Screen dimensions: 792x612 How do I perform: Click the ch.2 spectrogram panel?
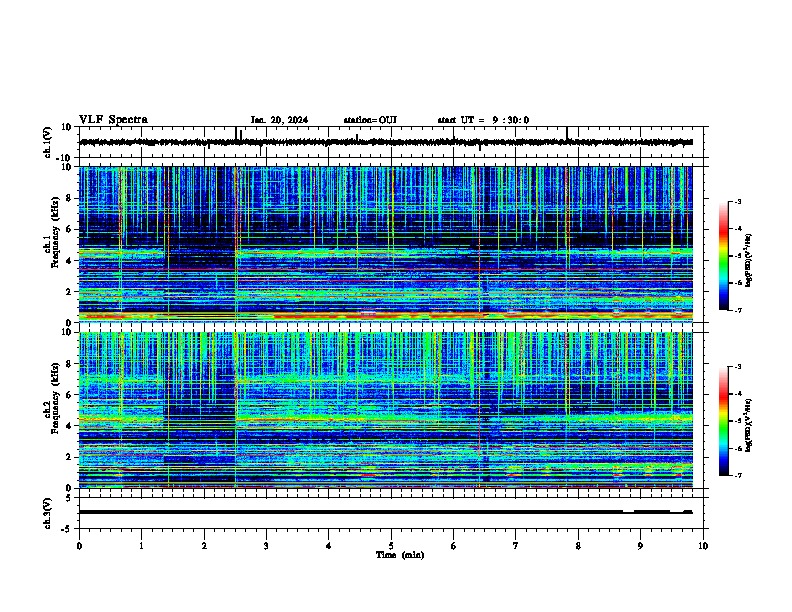(393, 410)
